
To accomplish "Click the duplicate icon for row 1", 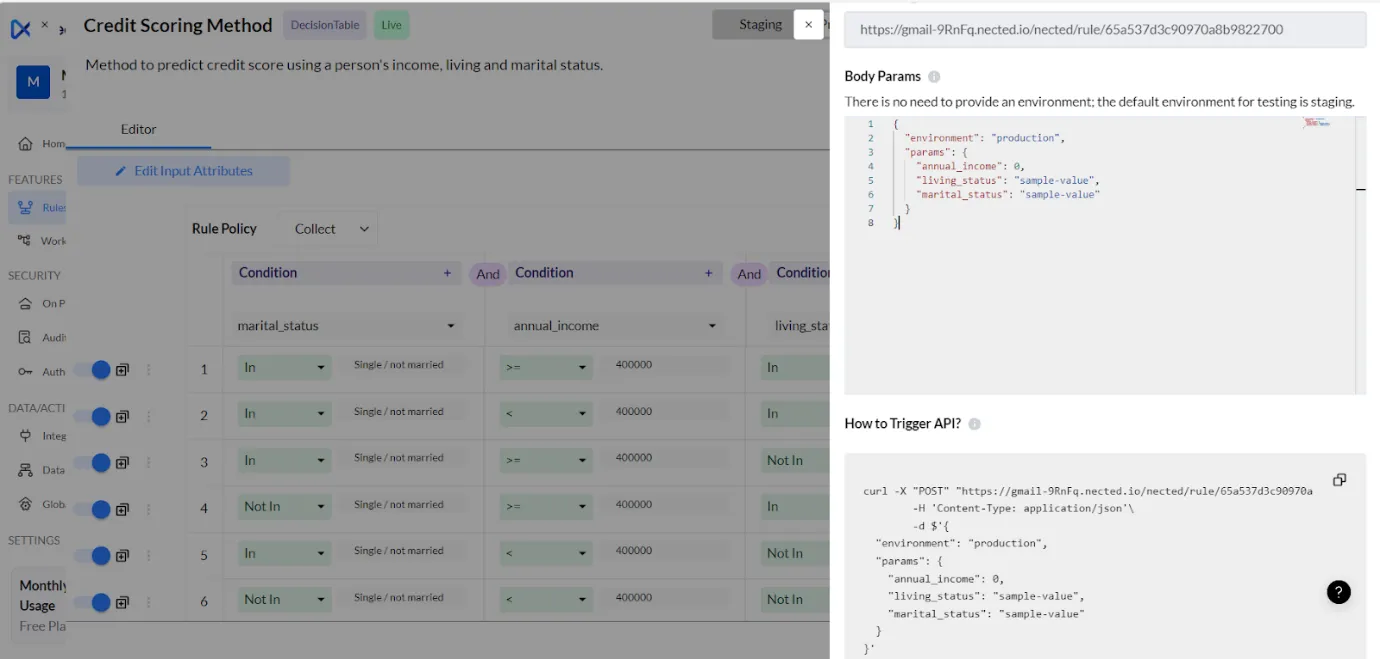I will [x=122, y=370].
